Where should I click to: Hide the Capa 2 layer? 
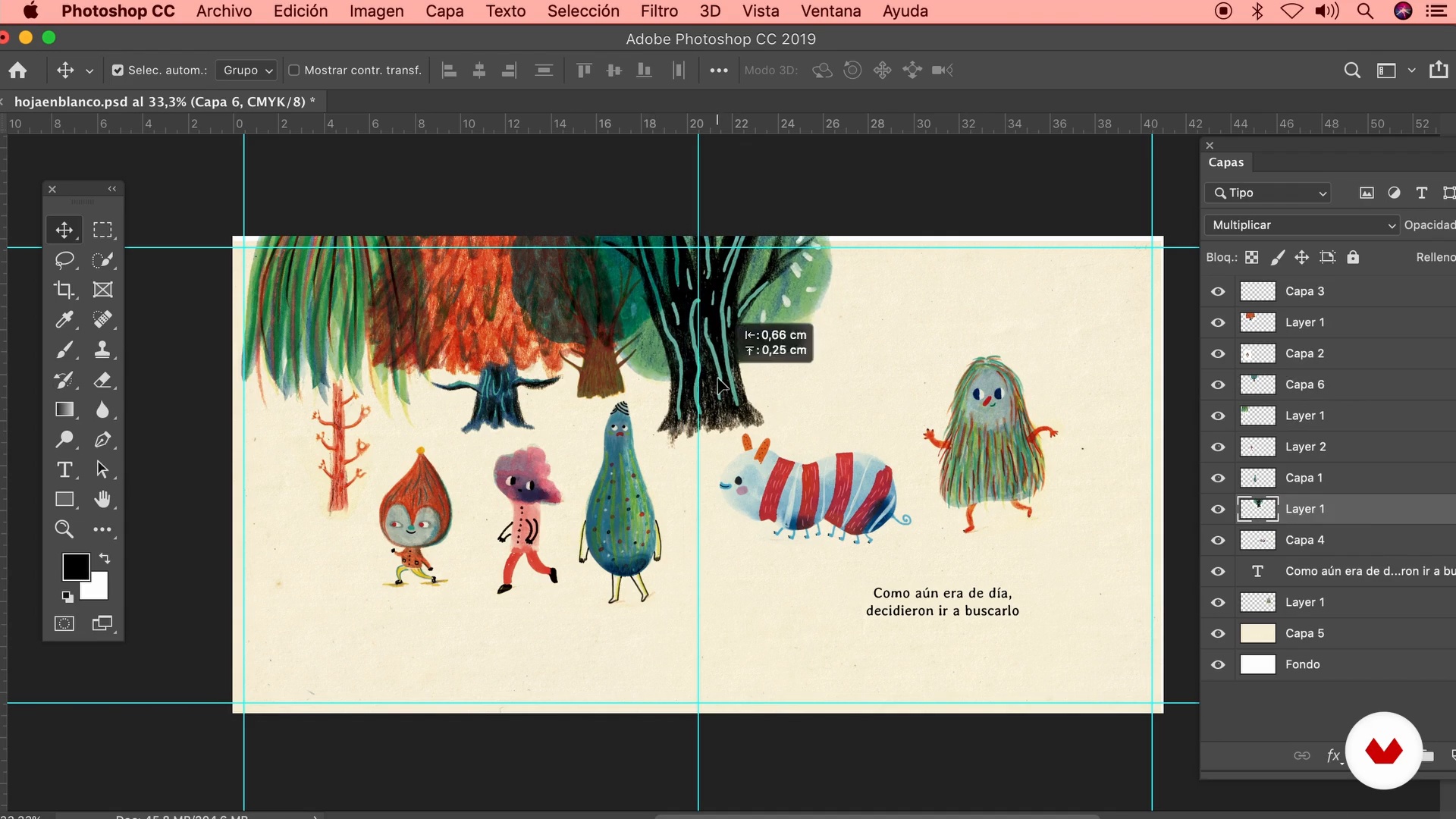click(1218, 353)
